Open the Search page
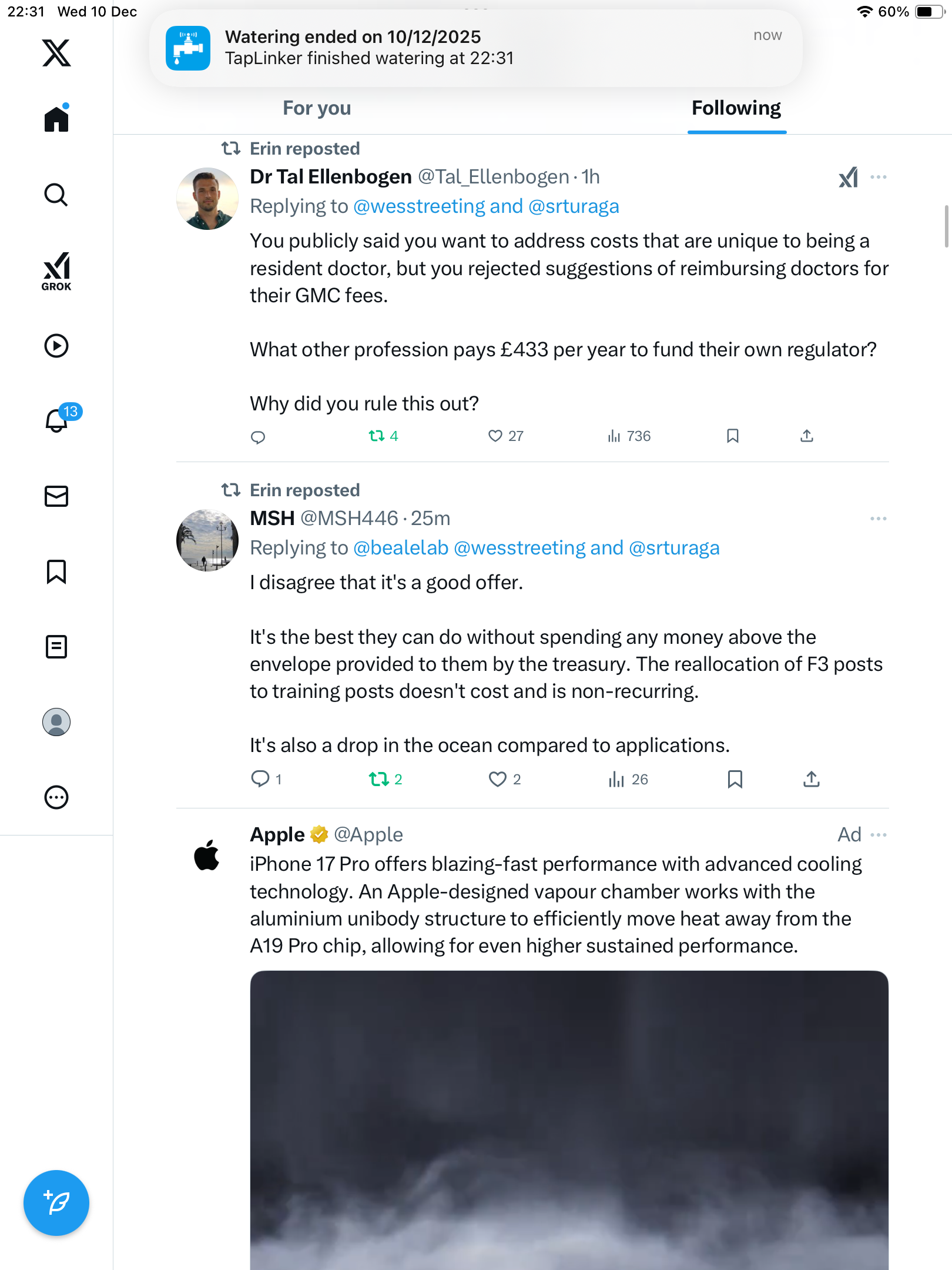The height and width of the screenshot is (1270, 952). pyautogui.click(x=56, y=195)
